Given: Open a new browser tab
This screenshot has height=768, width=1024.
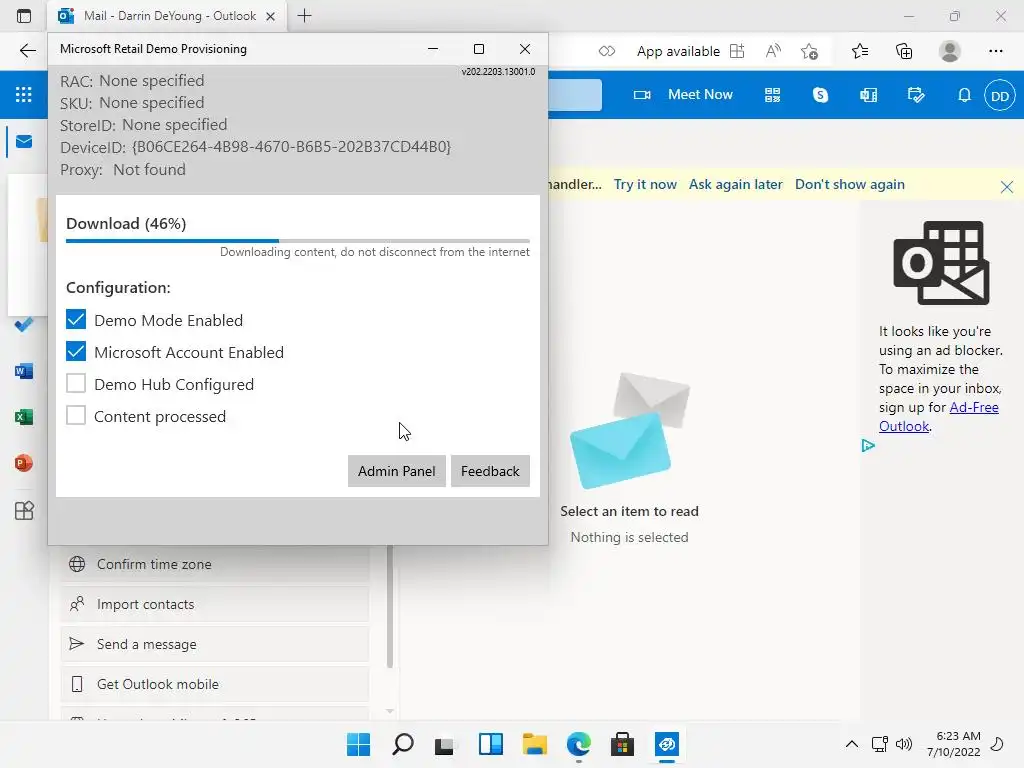Looking at the screenshot, I should point(304,16).
